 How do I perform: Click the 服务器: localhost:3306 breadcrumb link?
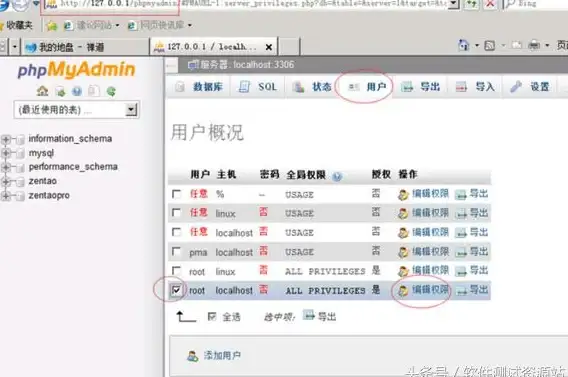point(247,65)
